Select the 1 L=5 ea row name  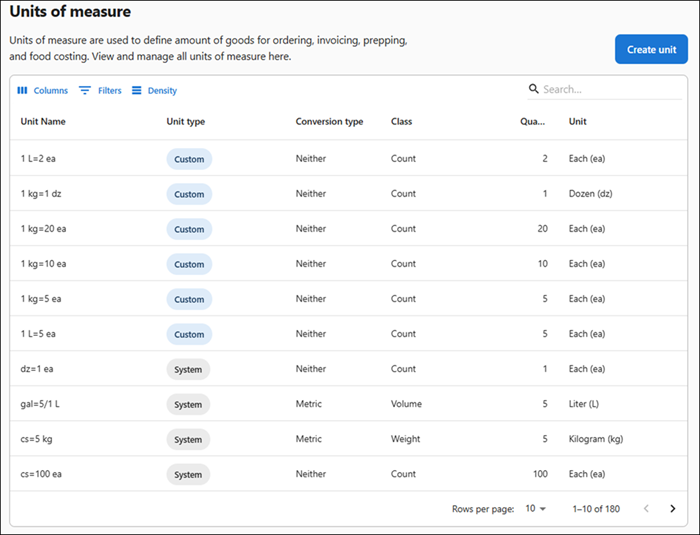pyautogui.click(x=38, y=334)
